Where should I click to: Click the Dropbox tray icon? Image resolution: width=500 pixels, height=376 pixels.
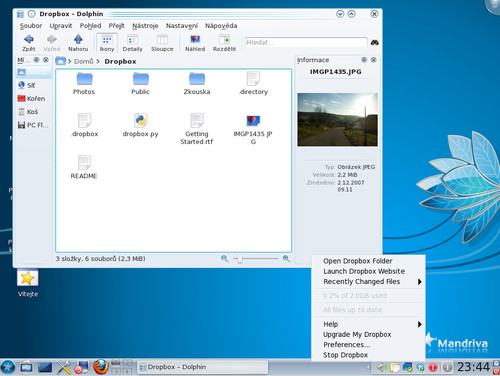tap(421, 367)
